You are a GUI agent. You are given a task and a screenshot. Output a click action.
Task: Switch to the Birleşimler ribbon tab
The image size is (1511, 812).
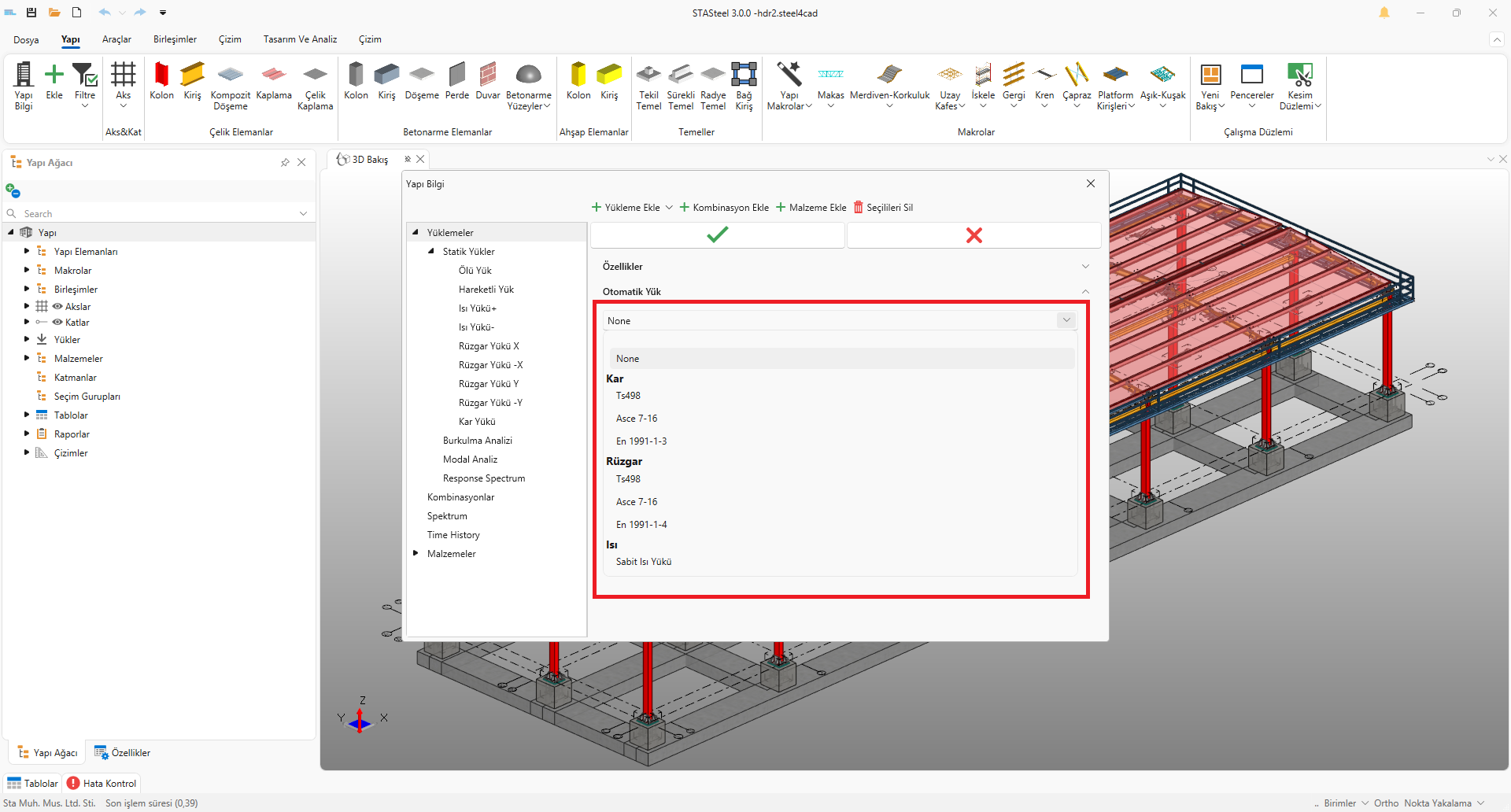pyautogui.click(x=175, y=39)
